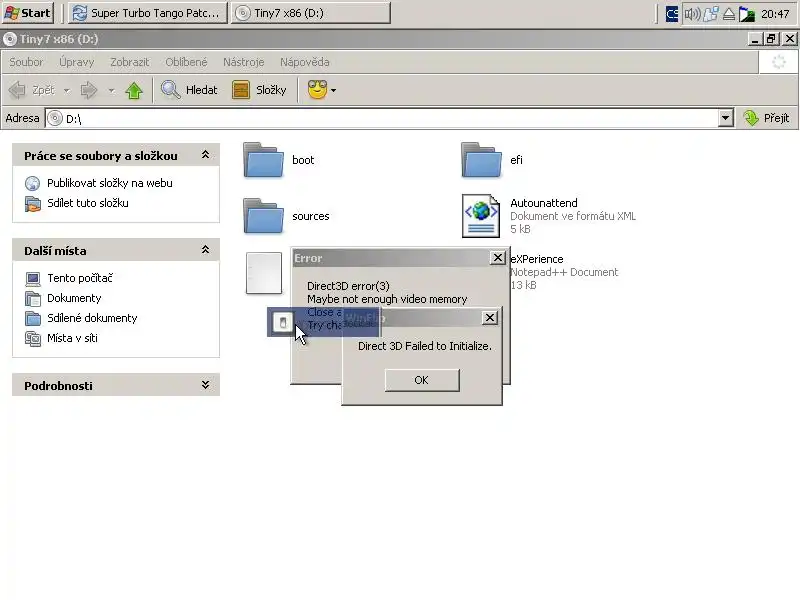
Task: Open the Soubor menu
Action: pos(26,62)
